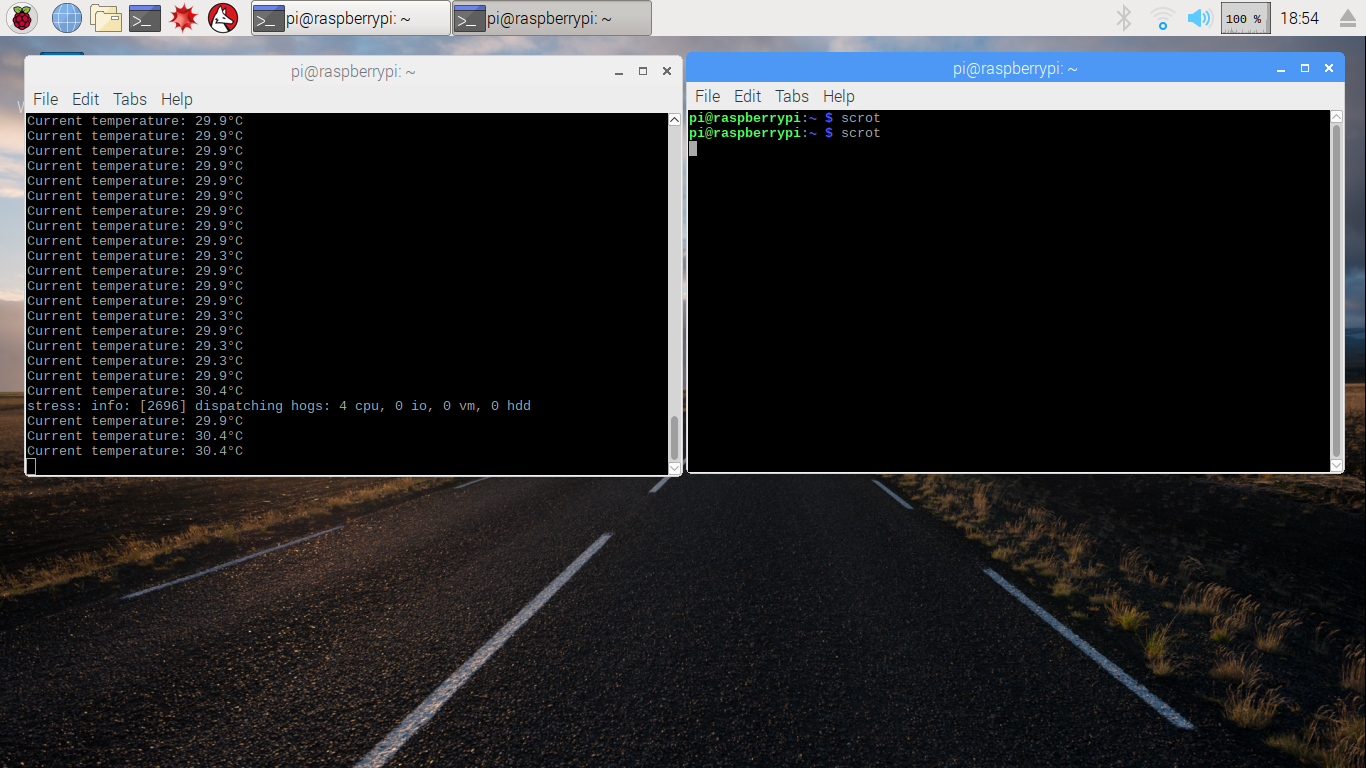
Task: Open the Wolfram wolf icon in the panel
Action: (223, 17)
